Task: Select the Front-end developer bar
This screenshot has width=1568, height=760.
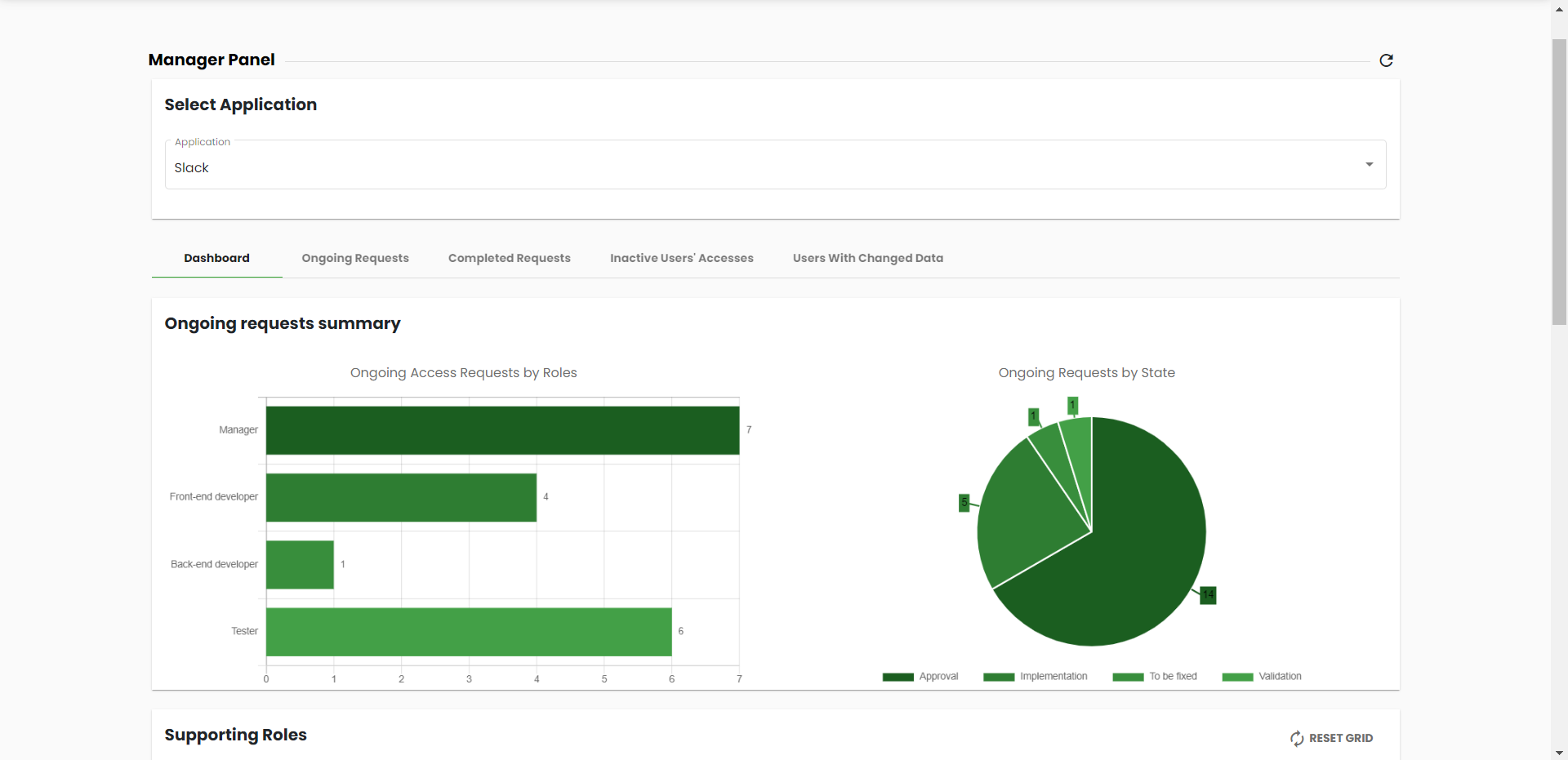Action: [x=401, y=497]
